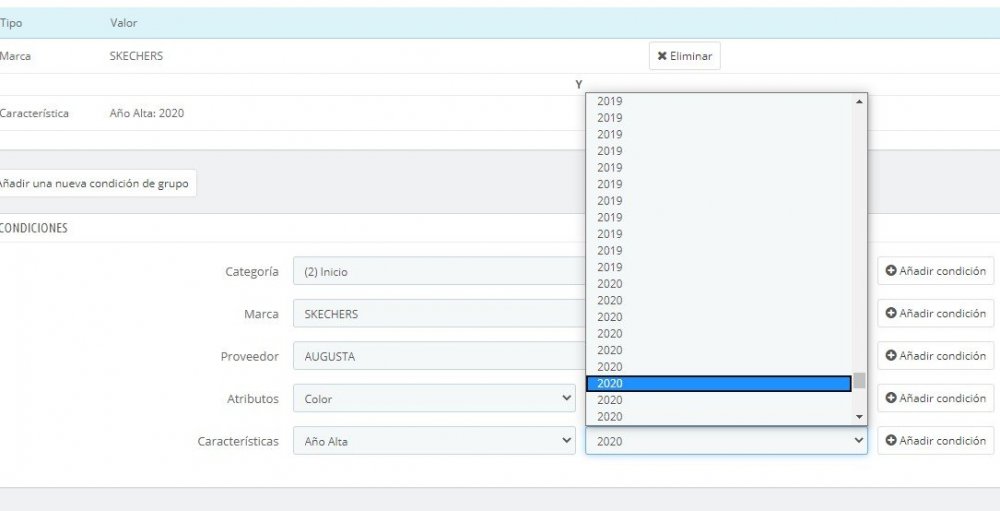Select the highlighted 2020 option

(x=719, y=383)
